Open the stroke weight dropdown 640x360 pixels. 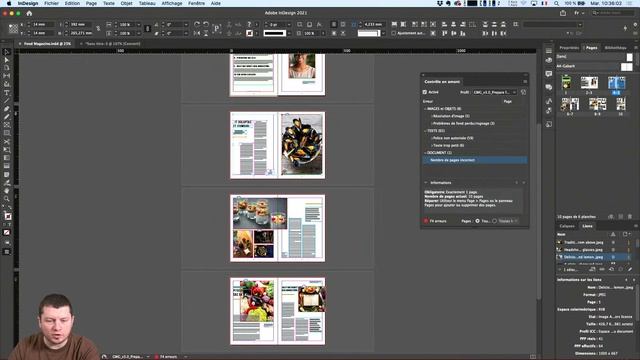tap(289, 24)
